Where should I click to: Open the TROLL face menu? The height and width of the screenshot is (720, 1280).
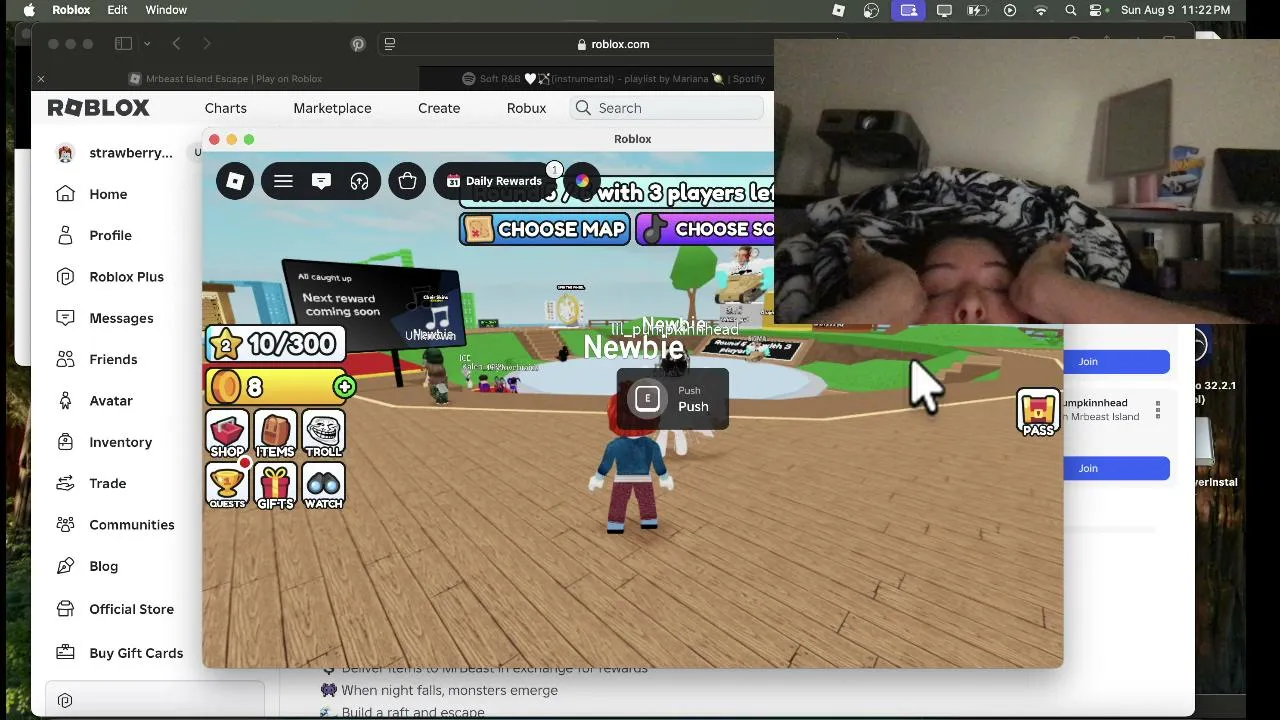point(323,434)
